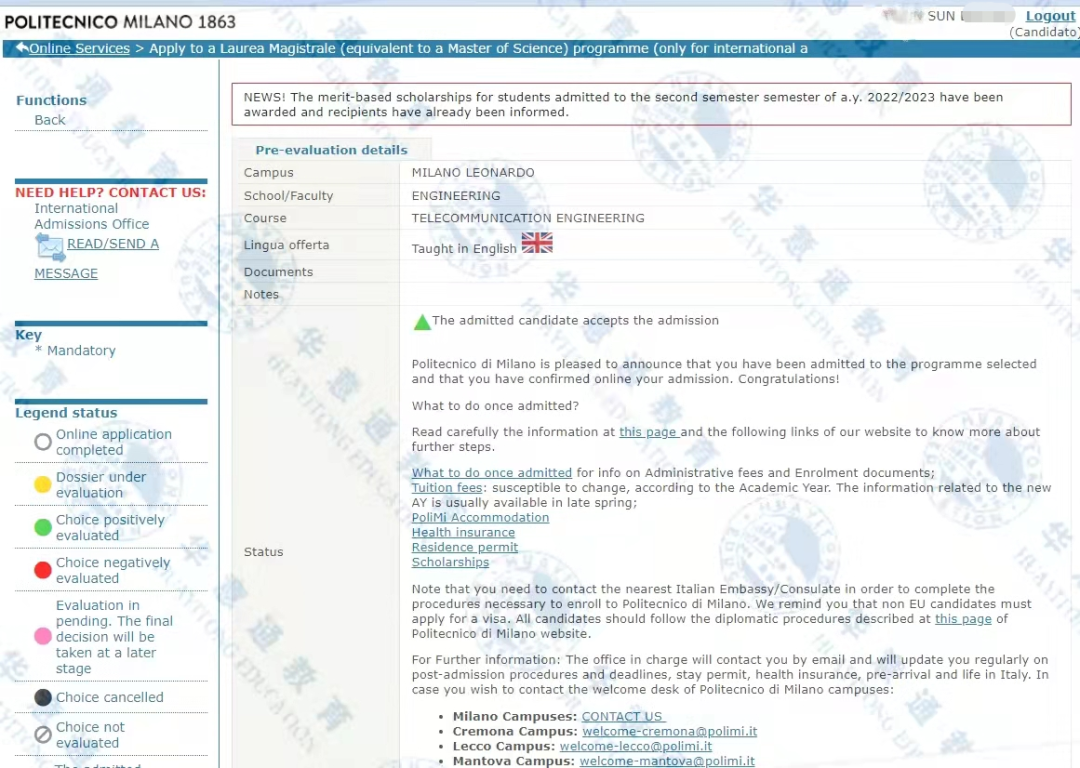Open the 'this page' link after Read carefully

pyautogui.click(x=649, y=432)
